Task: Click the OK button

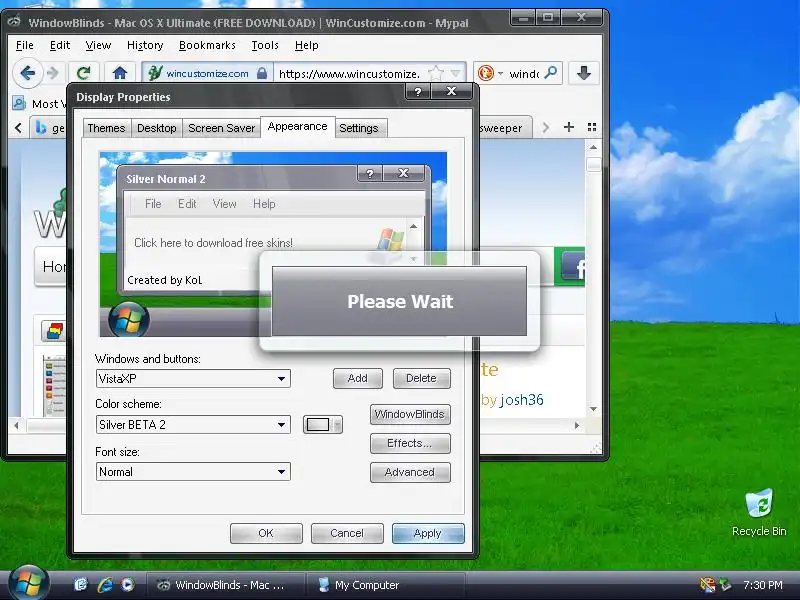Action: point(266,533)
